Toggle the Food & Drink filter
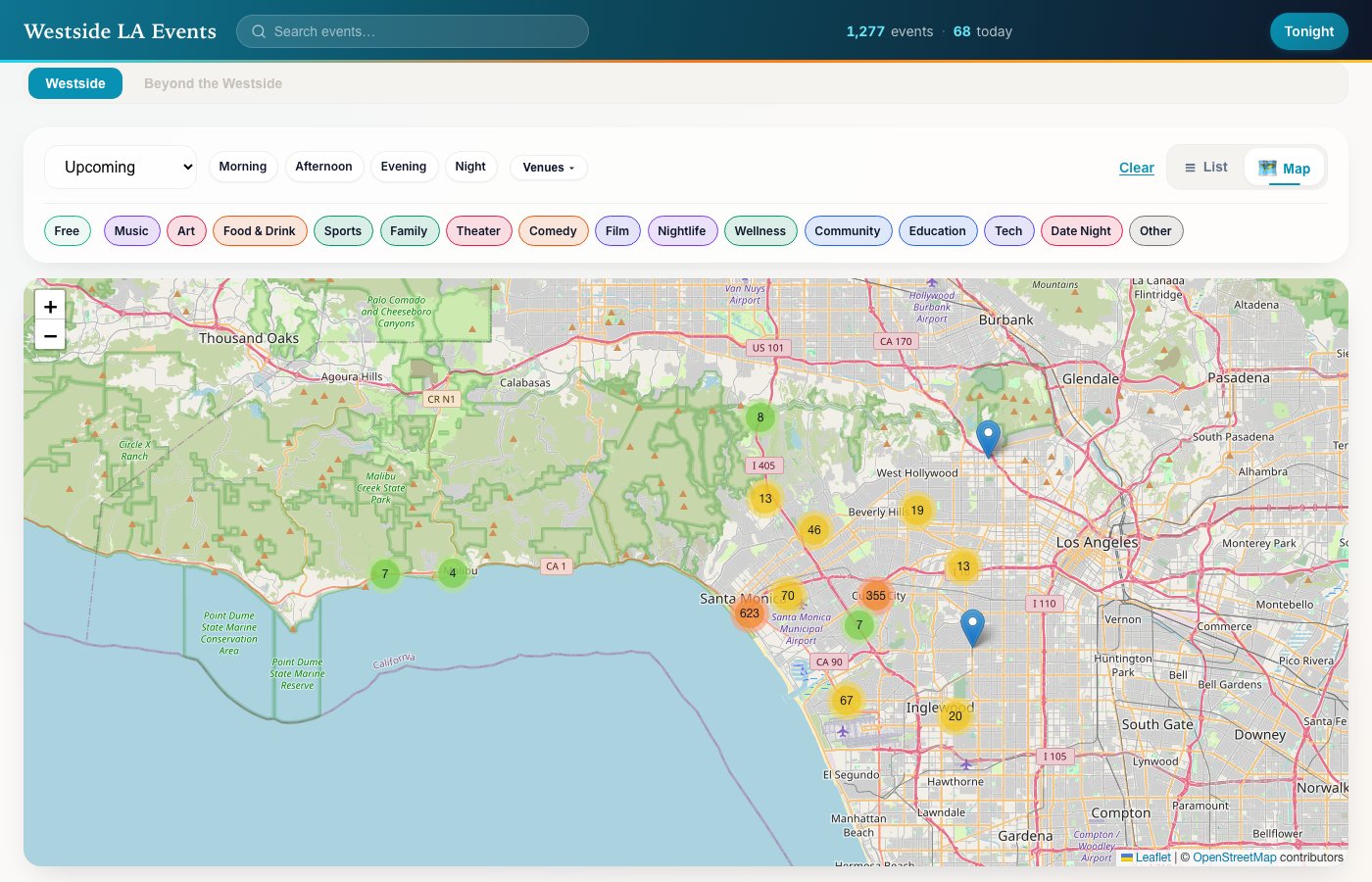Viewport: 1372px width, 882px height. [260, 231]
